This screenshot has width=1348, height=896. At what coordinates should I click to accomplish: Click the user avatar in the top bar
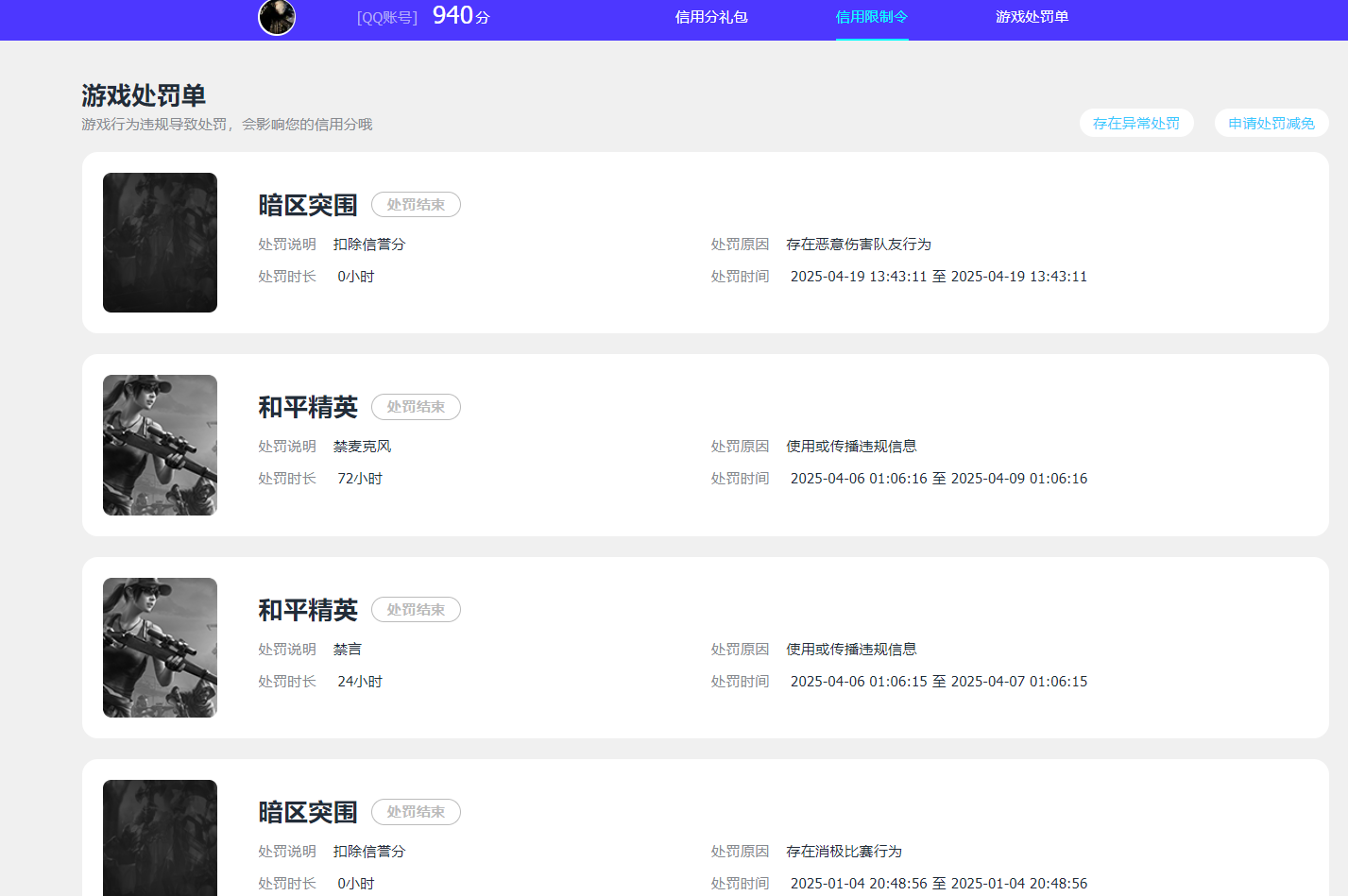[276, 17]
